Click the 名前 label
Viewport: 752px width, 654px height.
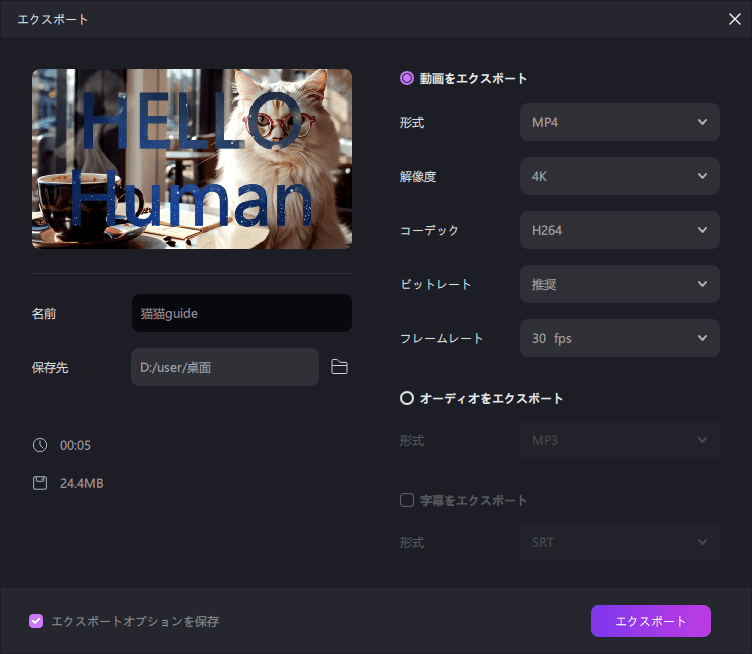point(44,314)
